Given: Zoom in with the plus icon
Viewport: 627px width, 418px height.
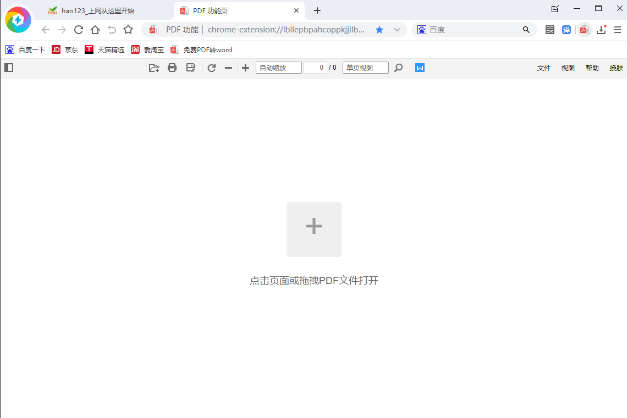Looking at the screenshot, I should tap(246, 68).
